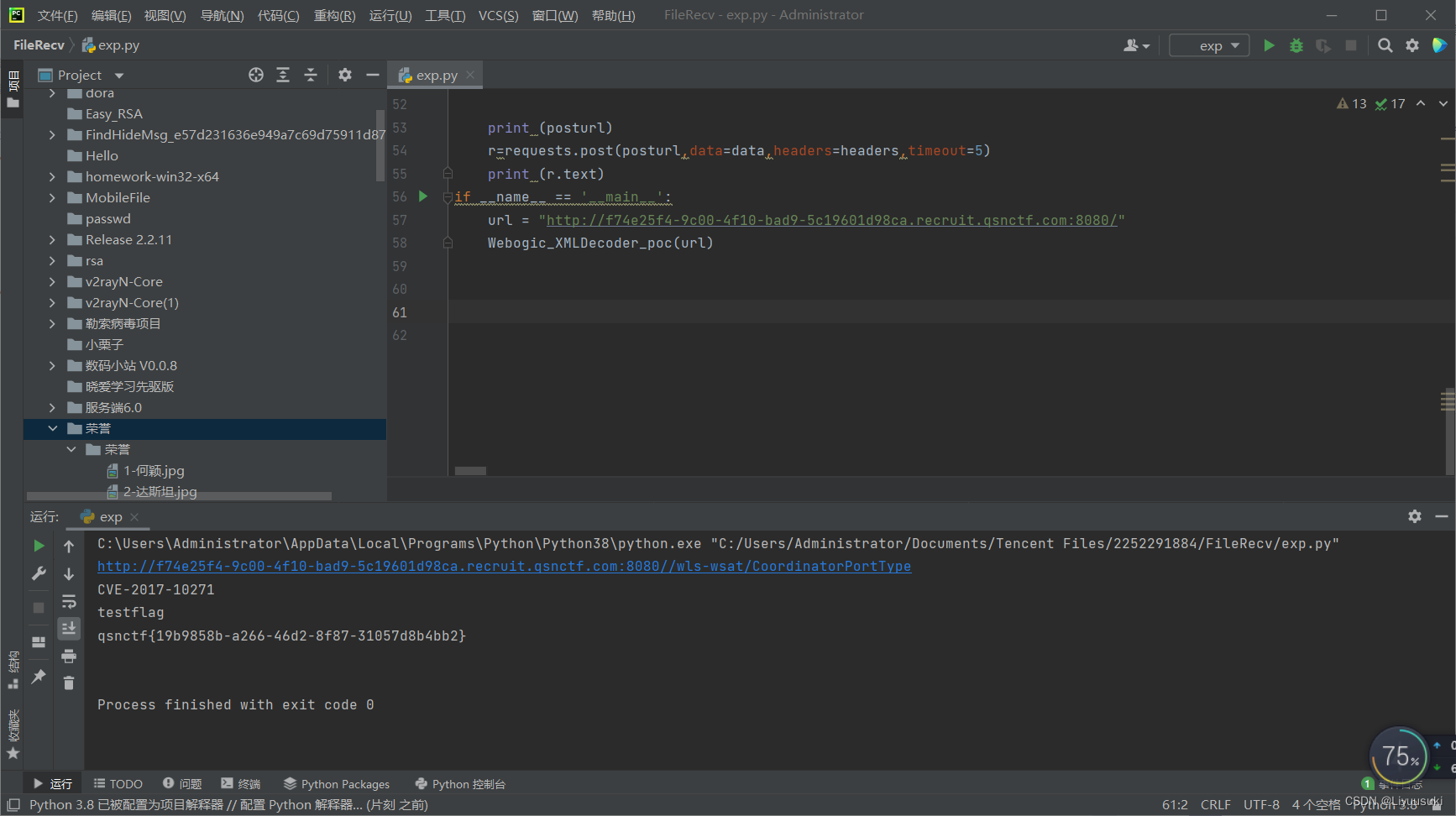
Task: Minimize the Run tool window
Action: point(1442,516)
